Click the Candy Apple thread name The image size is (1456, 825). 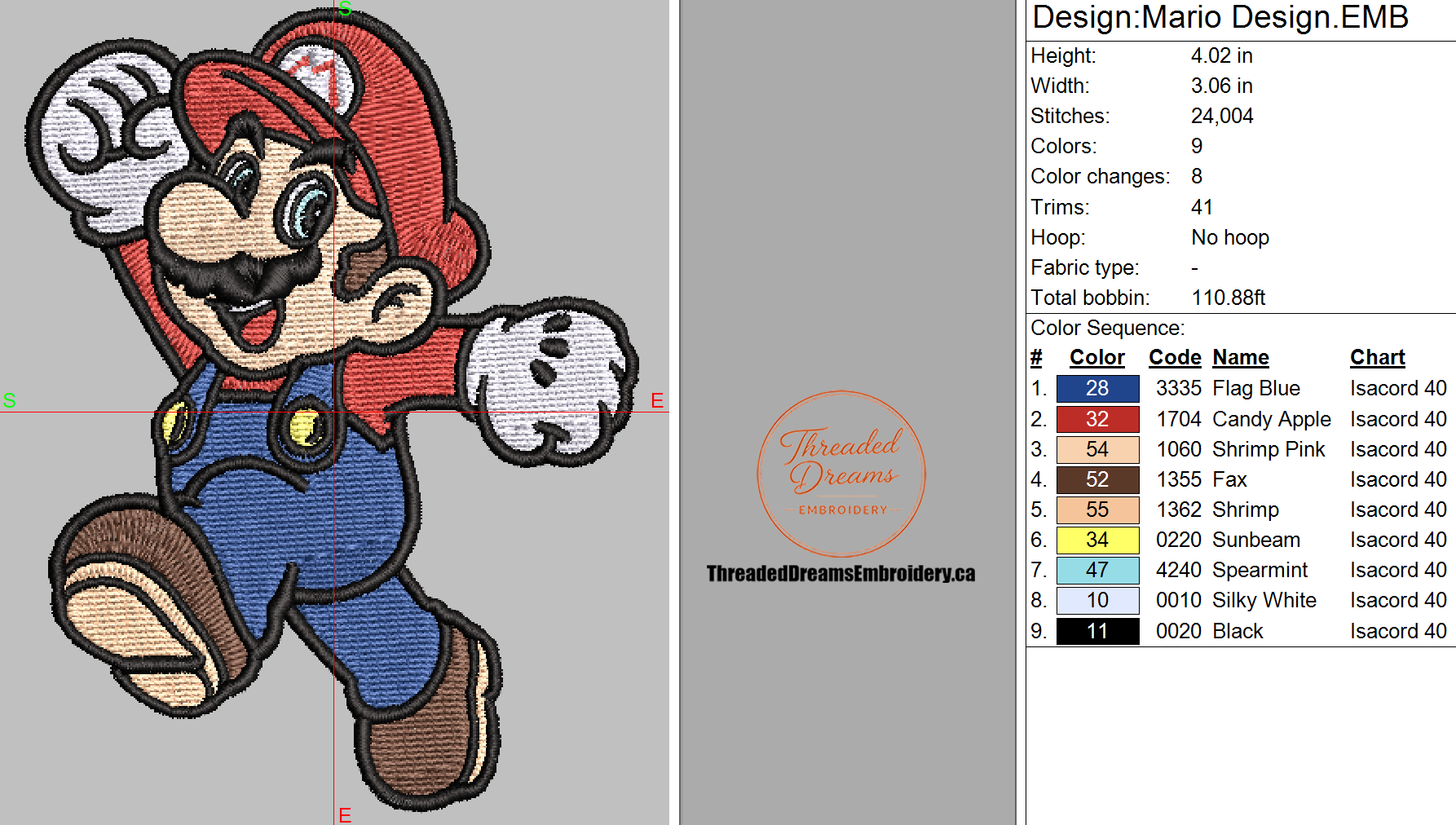1272,419
